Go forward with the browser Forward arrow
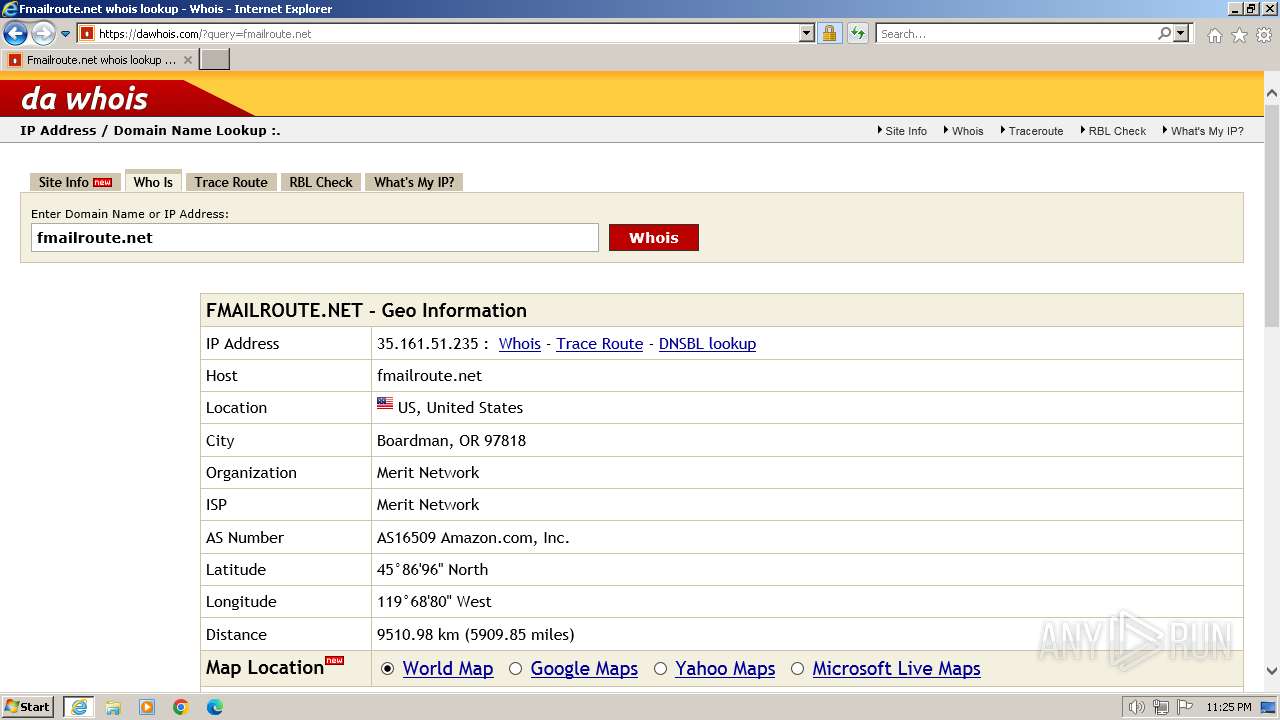The height and width of the screenshot is (720, 1280). 43,34
